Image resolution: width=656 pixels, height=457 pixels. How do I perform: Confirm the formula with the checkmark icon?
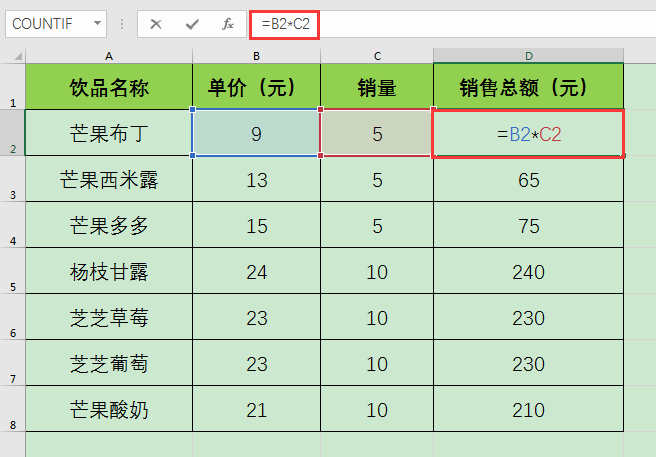point(192,24)
